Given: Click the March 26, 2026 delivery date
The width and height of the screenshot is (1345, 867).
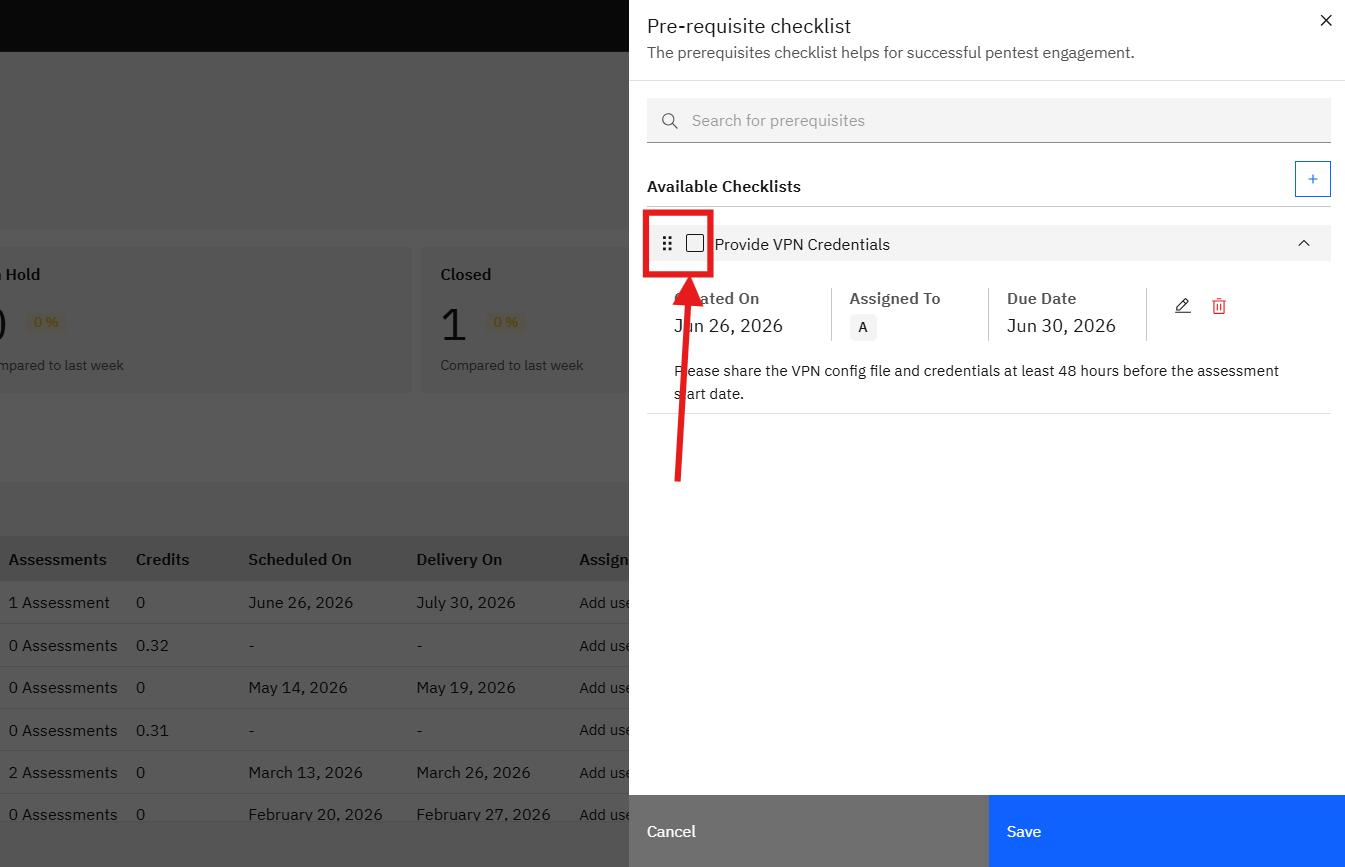Looking at the screenshot, I should pyautogui.click(x=473, y=773).
